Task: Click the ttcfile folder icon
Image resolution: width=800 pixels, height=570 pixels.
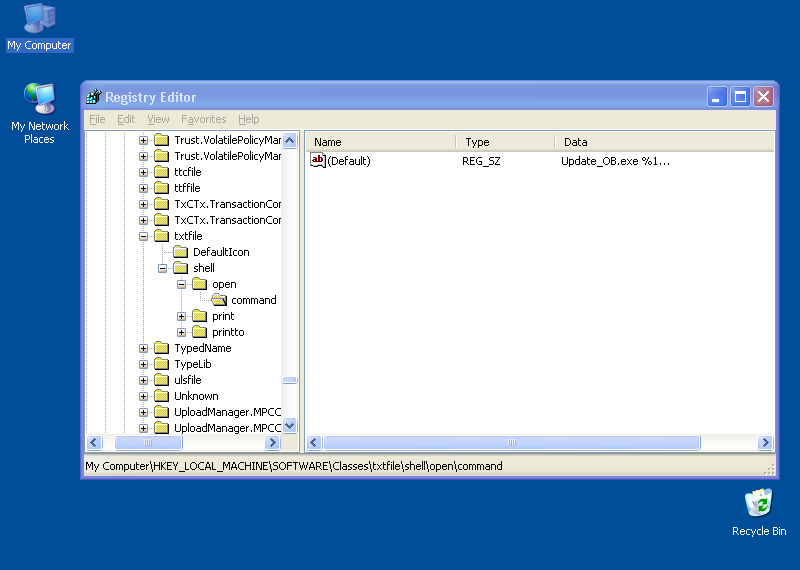Action: click(162, 172)
